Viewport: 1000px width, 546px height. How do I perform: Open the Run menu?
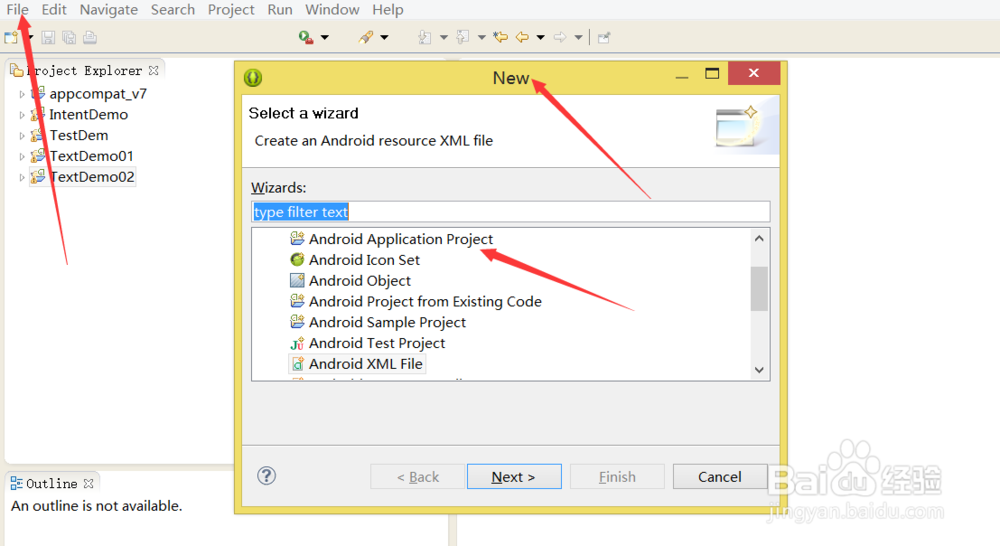(280, 10)
